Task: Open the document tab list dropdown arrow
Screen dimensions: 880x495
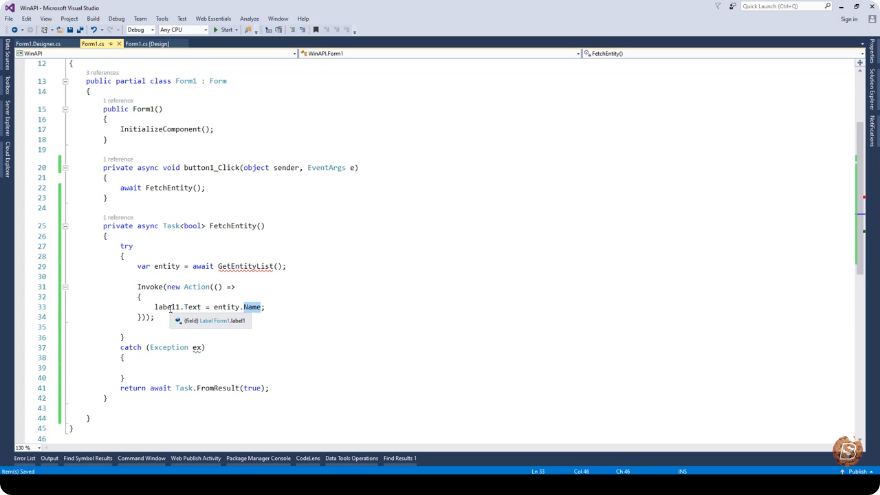Action: pos(862,44)
